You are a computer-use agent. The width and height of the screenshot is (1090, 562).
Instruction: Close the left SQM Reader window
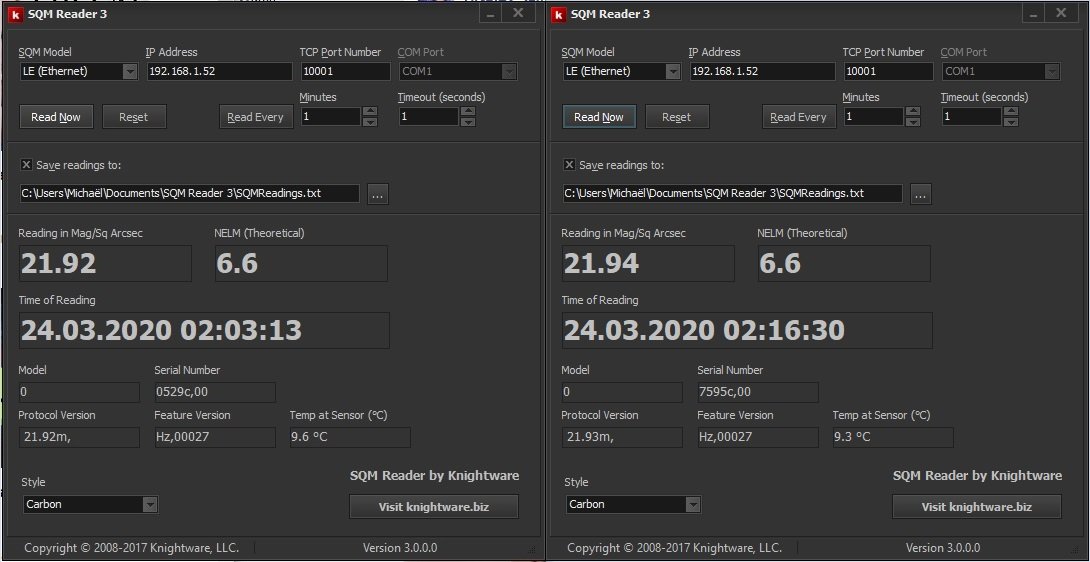pyautogui.click(x=518, y=13)
